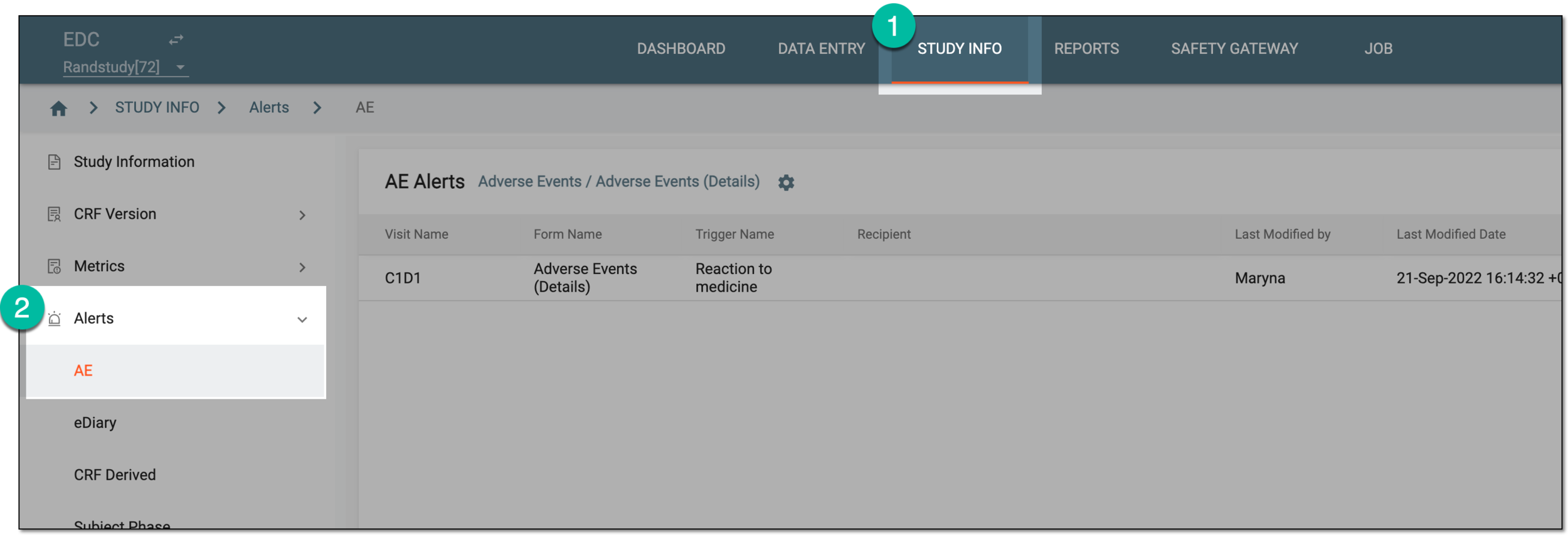Click the Maryna modified-by cell

pos(1260,278)
